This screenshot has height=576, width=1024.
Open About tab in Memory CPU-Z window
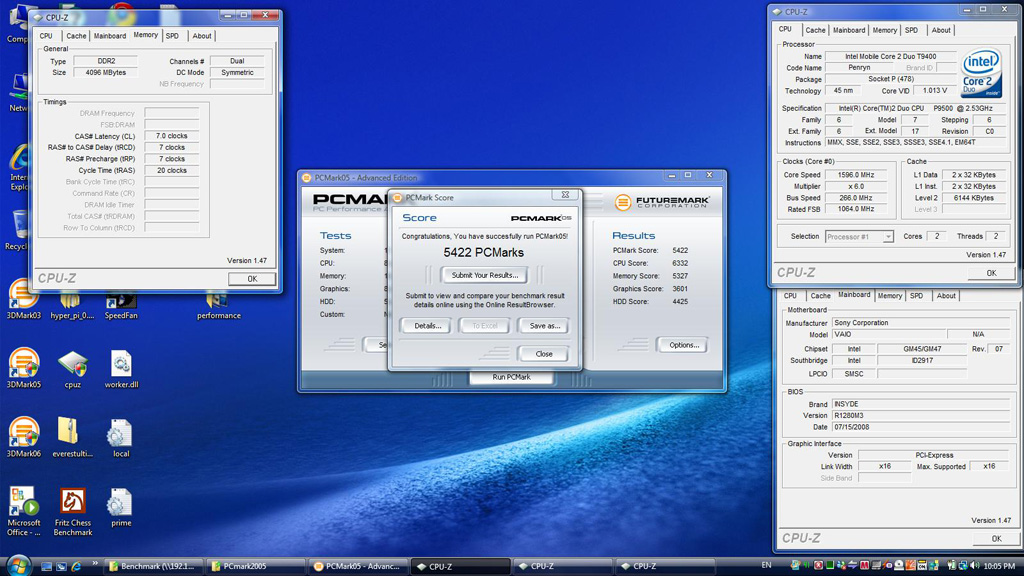pyautogui.click(x=202, y=36)
